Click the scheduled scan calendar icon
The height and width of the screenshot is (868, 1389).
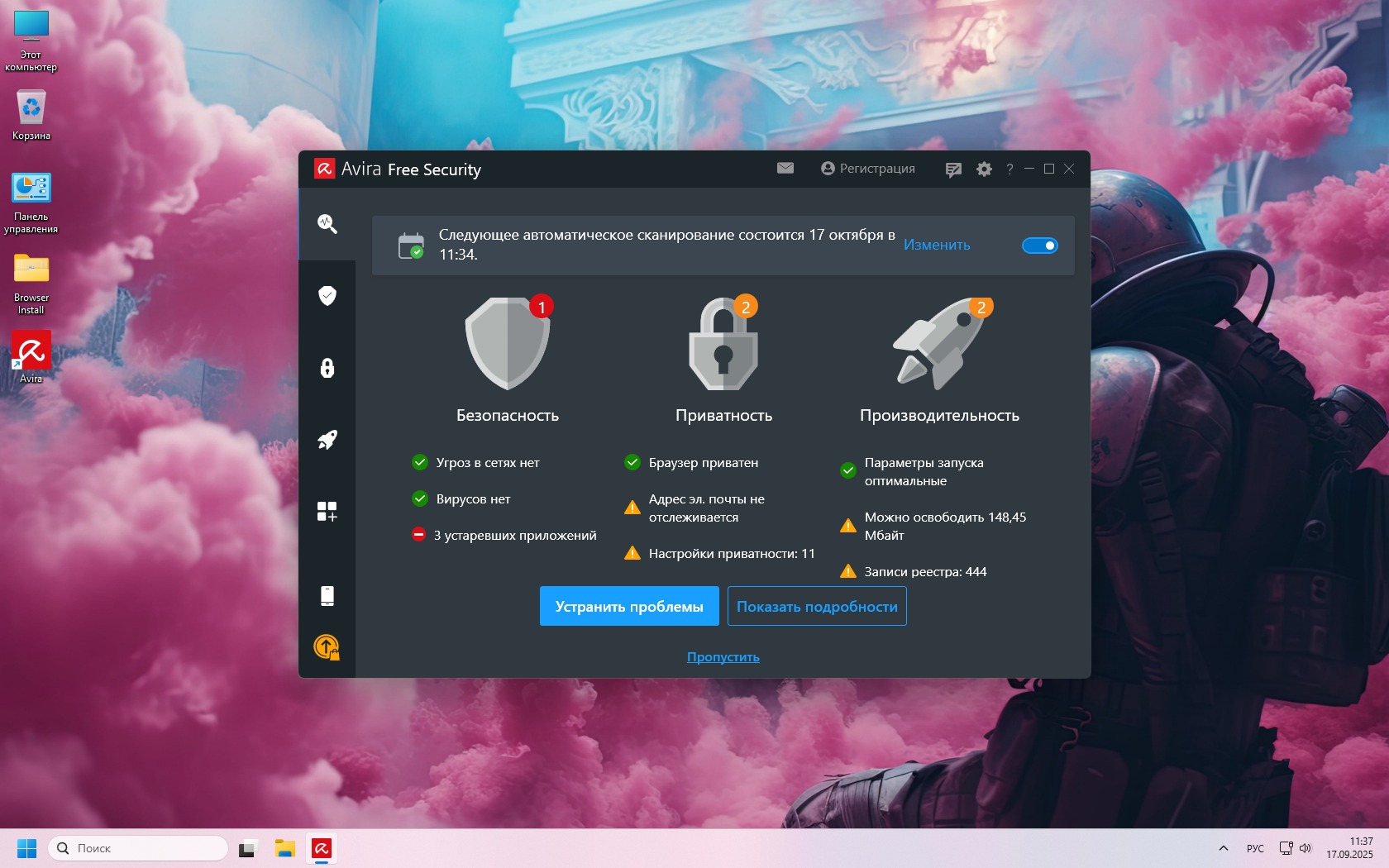pos(411,246)
